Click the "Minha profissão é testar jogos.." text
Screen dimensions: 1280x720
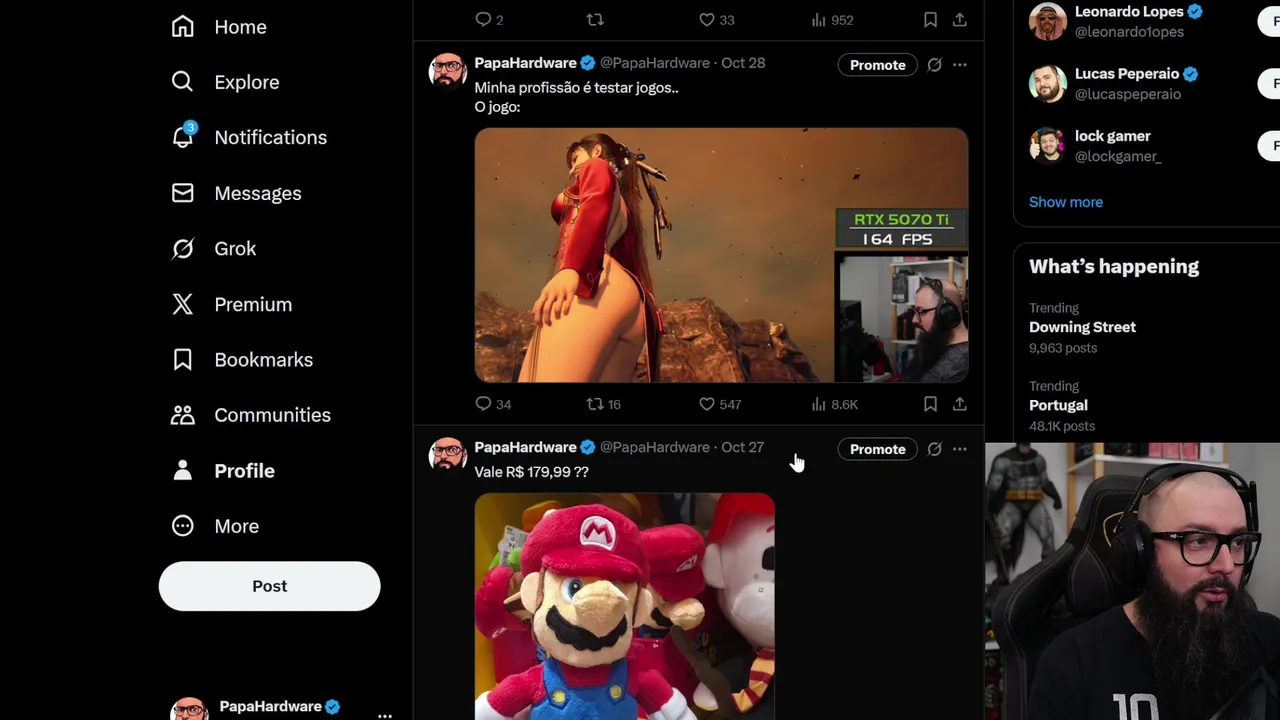click(576, 88)
